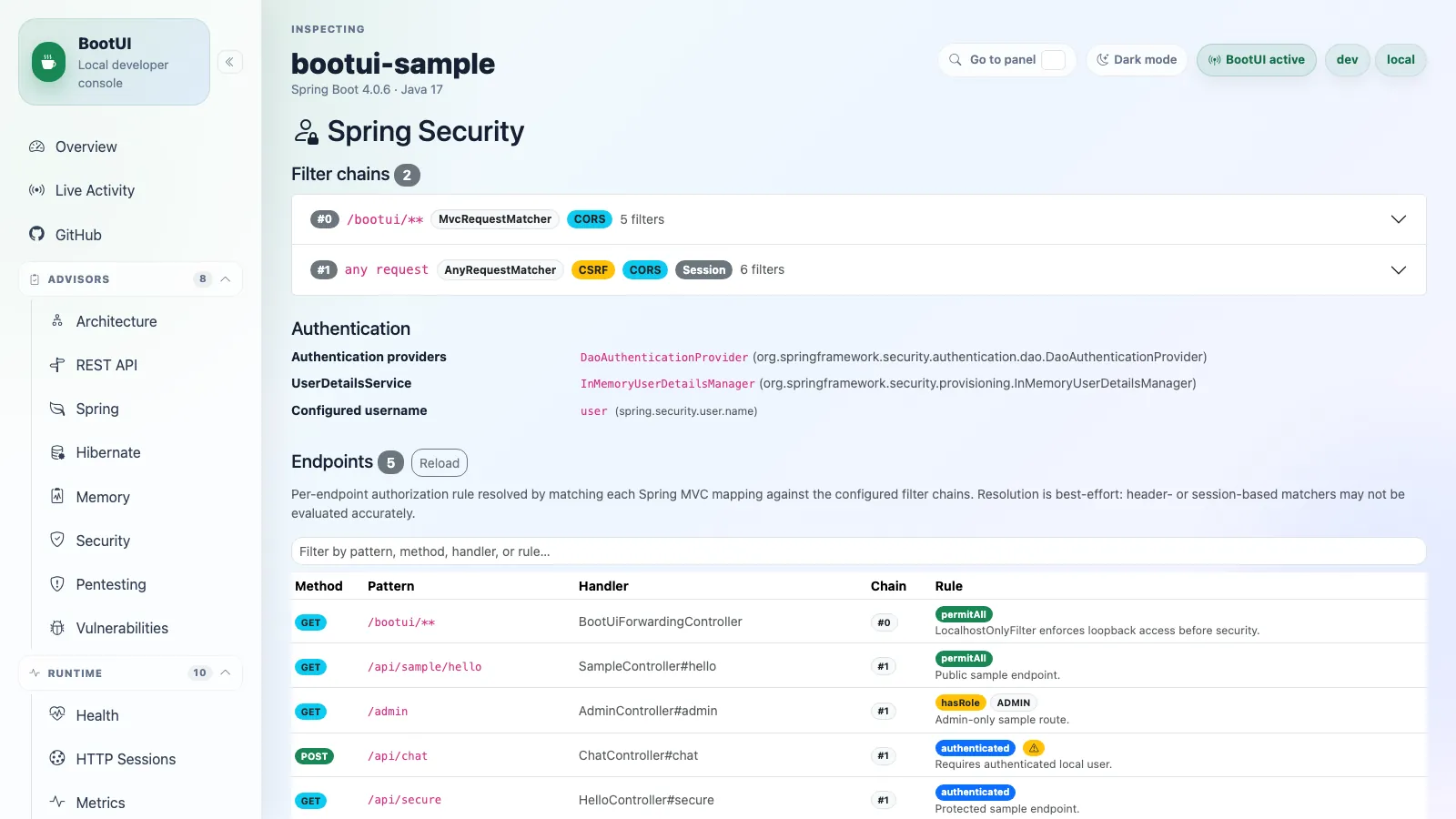Open the HTTP Sessions runtime panel
The width and height of the screenshot is (1456, 819).
pyautogui.click(x=126, y=759)
